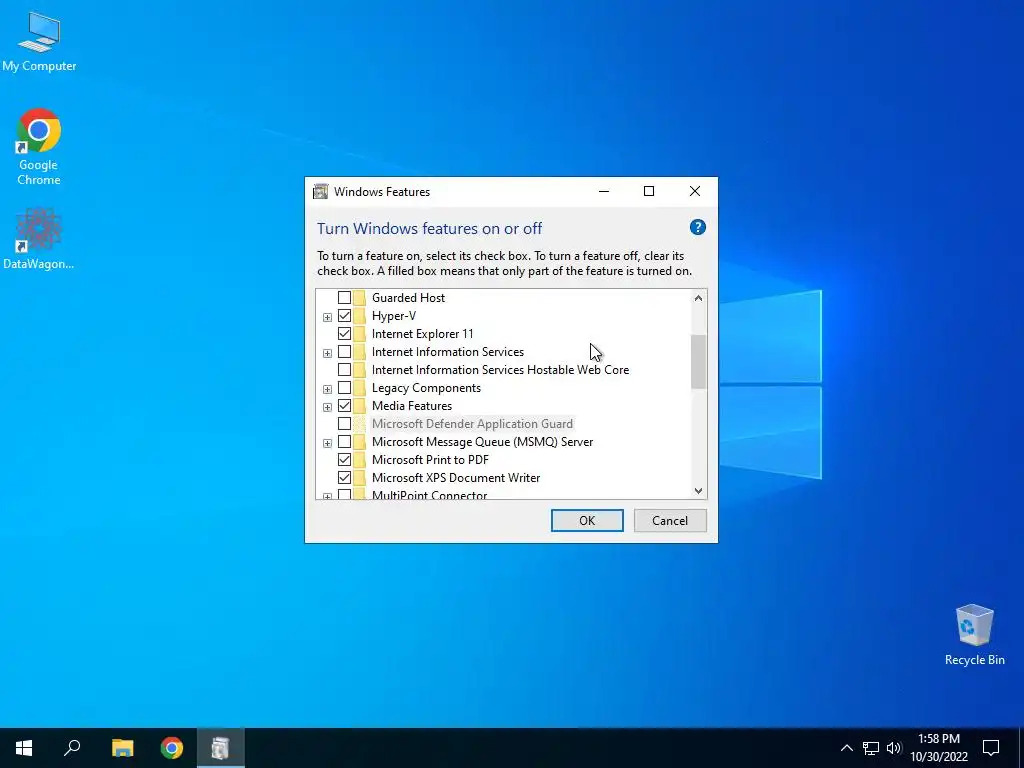This screenshot has height=768, width=1024.
Task: Minimize the Windows Features dialog
Action: click(x=604, y=191)
